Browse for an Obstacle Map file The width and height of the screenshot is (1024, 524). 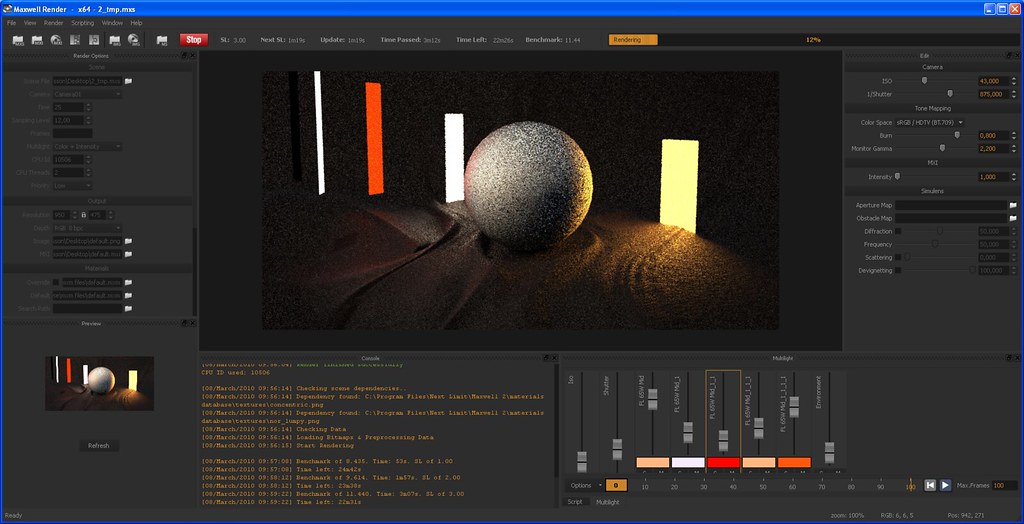tap(1013, 218)
